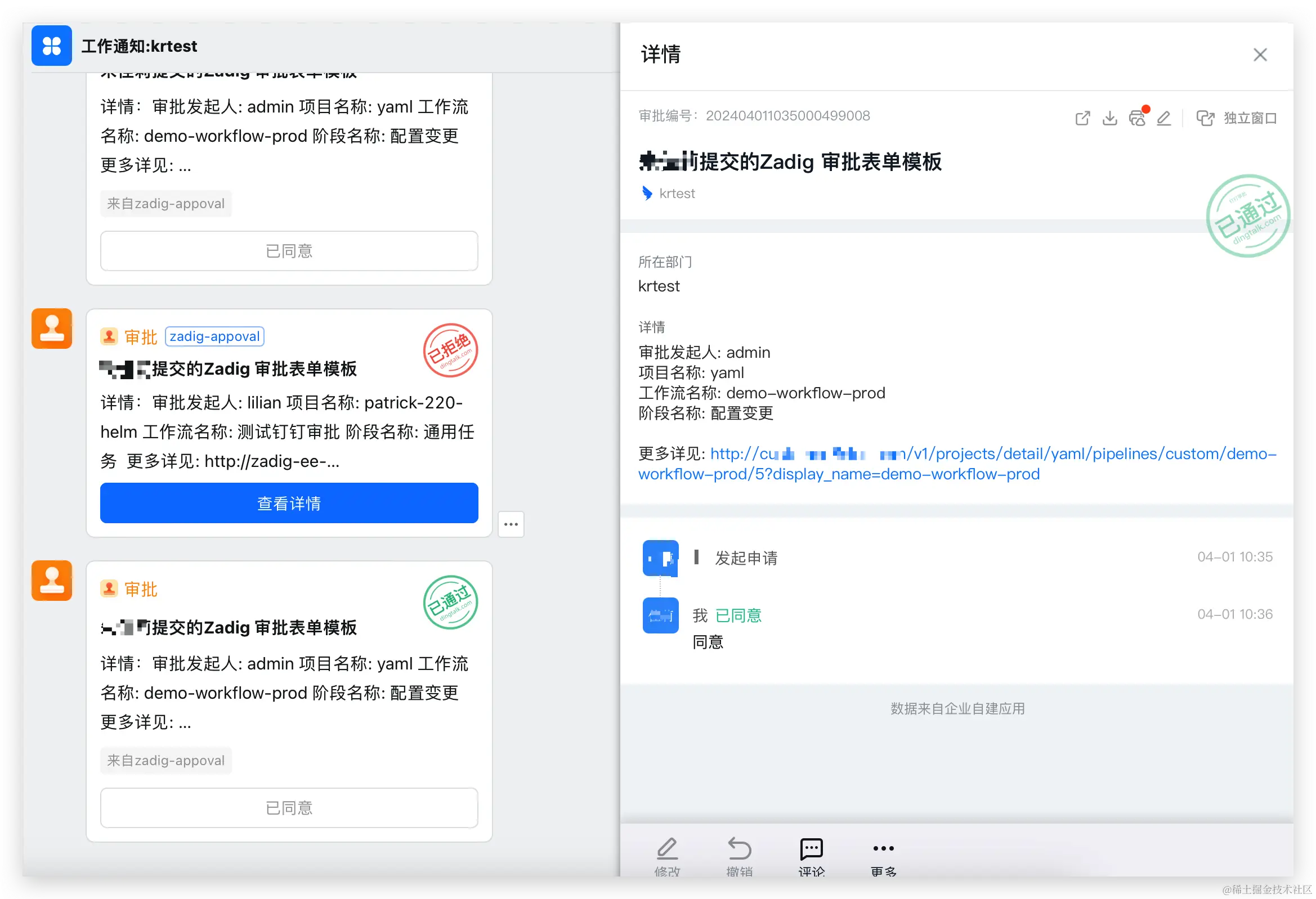
Task: Click the zadig-appoval tag on rejected card
Action: tap(214, 336)
